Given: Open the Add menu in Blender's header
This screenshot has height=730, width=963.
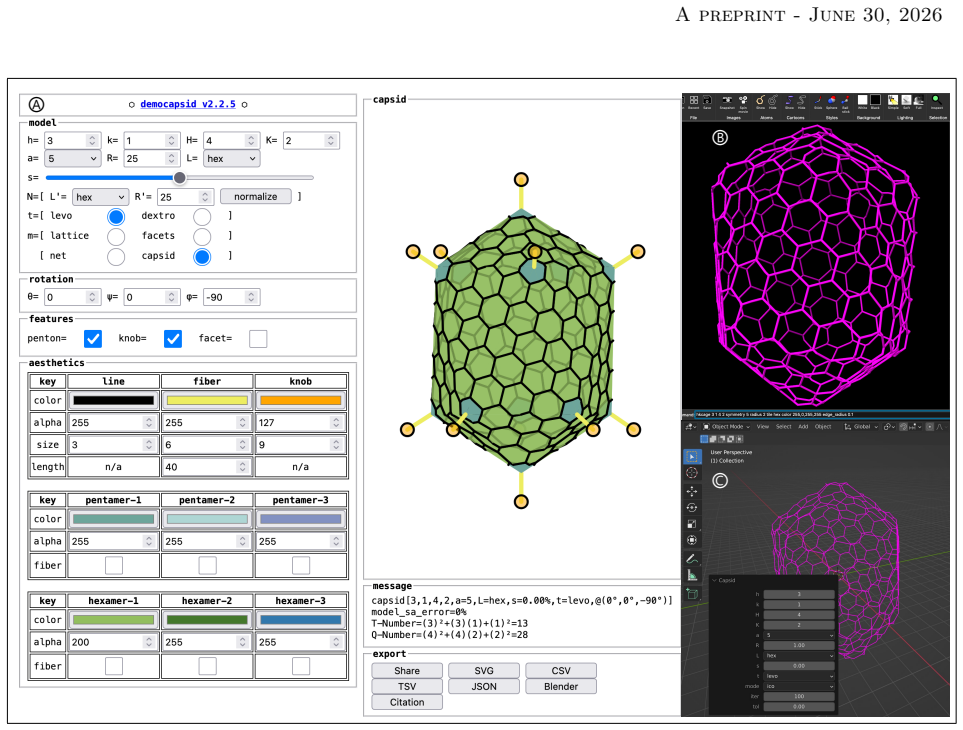Looking at the screenshot, I should [x=803, y=427].
